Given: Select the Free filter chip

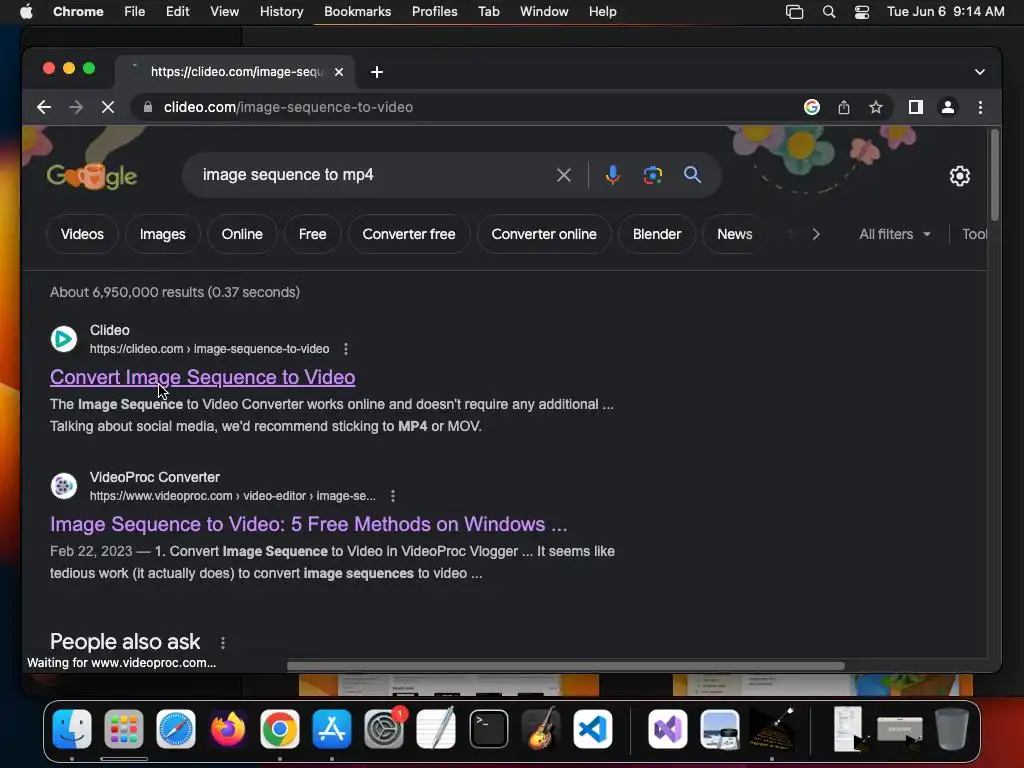Looking at the screenshot, I should pos(313,234).
